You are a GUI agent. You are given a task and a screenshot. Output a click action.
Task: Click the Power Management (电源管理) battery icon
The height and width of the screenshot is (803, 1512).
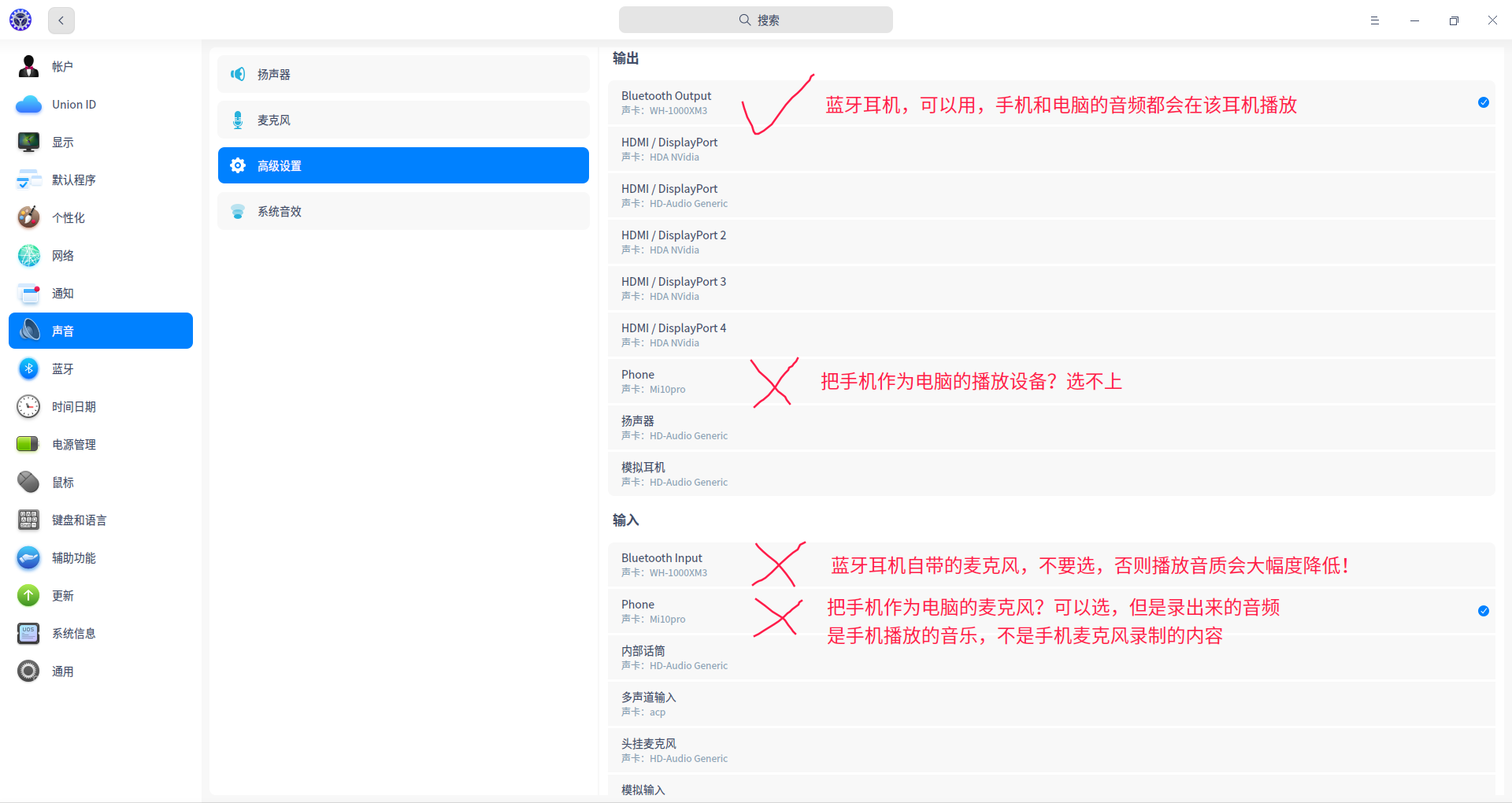[28, 444]
